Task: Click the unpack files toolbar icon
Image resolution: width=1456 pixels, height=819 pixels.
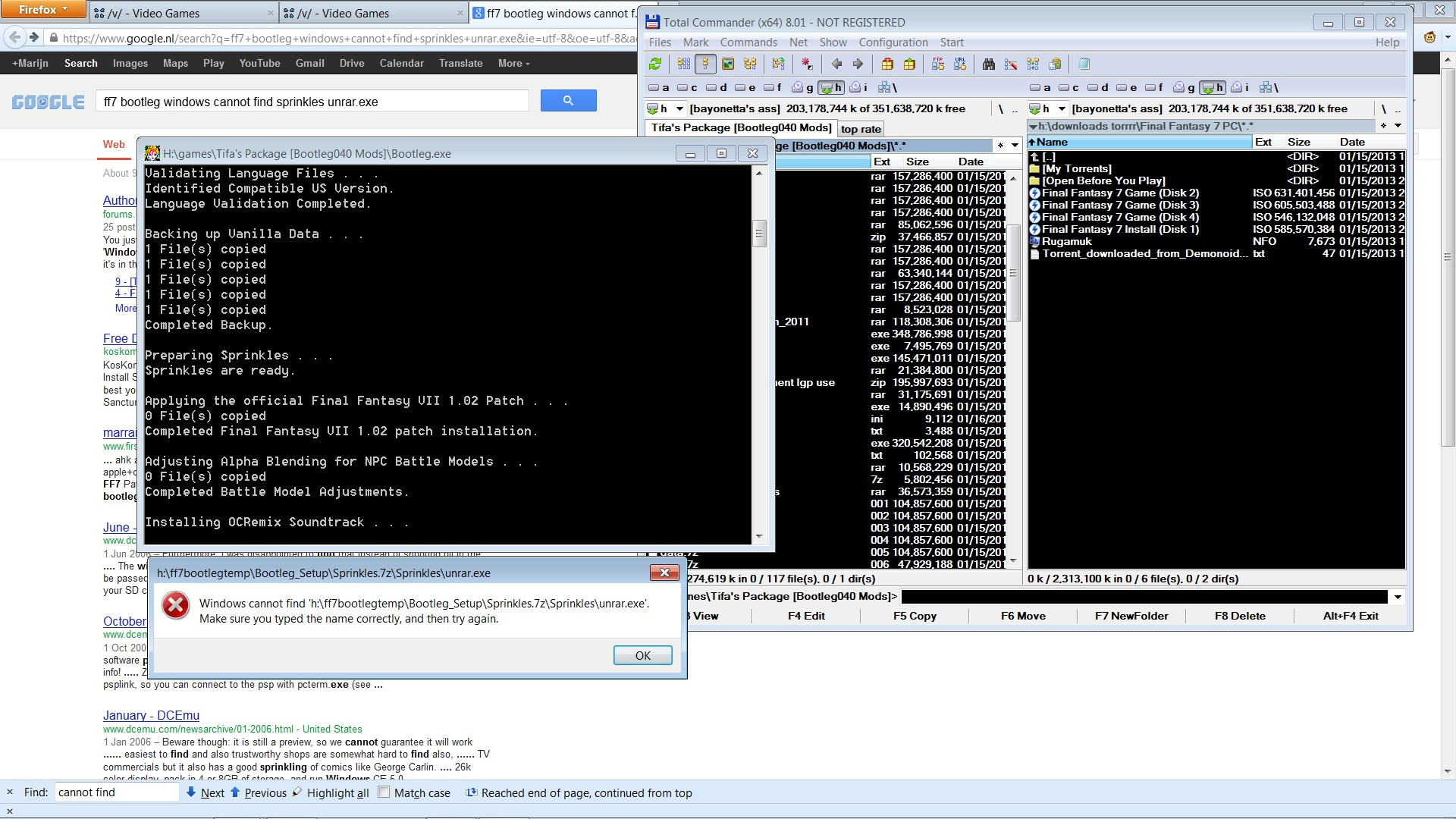Action: click(909, 64)
